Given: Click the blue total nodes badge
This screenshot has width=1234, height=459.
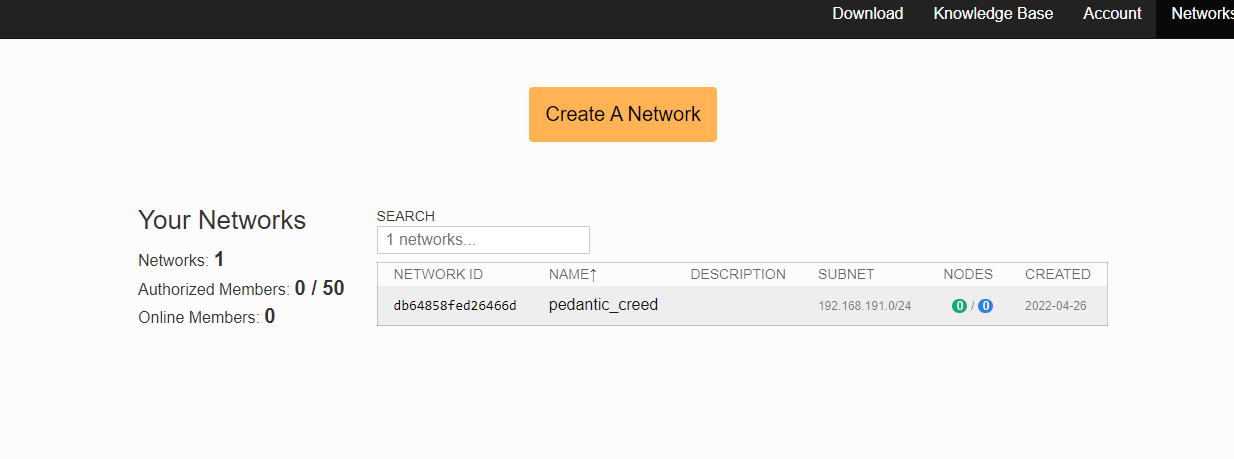Looking at the screenshot, I should 985,306.
